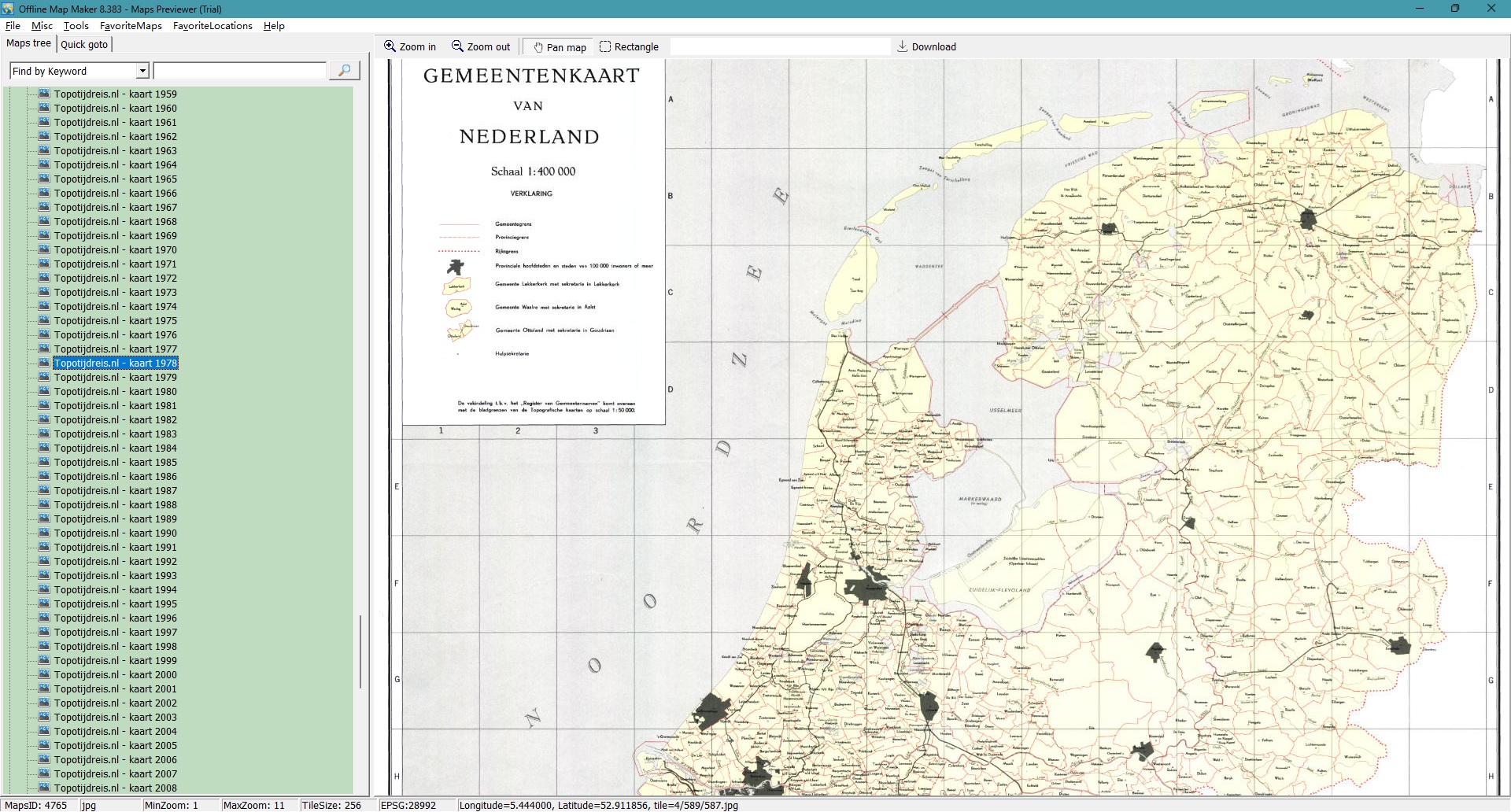Select the Maps tree tab
The width and height of the screenshot is (1511, 812).
(x=28, y=43)
